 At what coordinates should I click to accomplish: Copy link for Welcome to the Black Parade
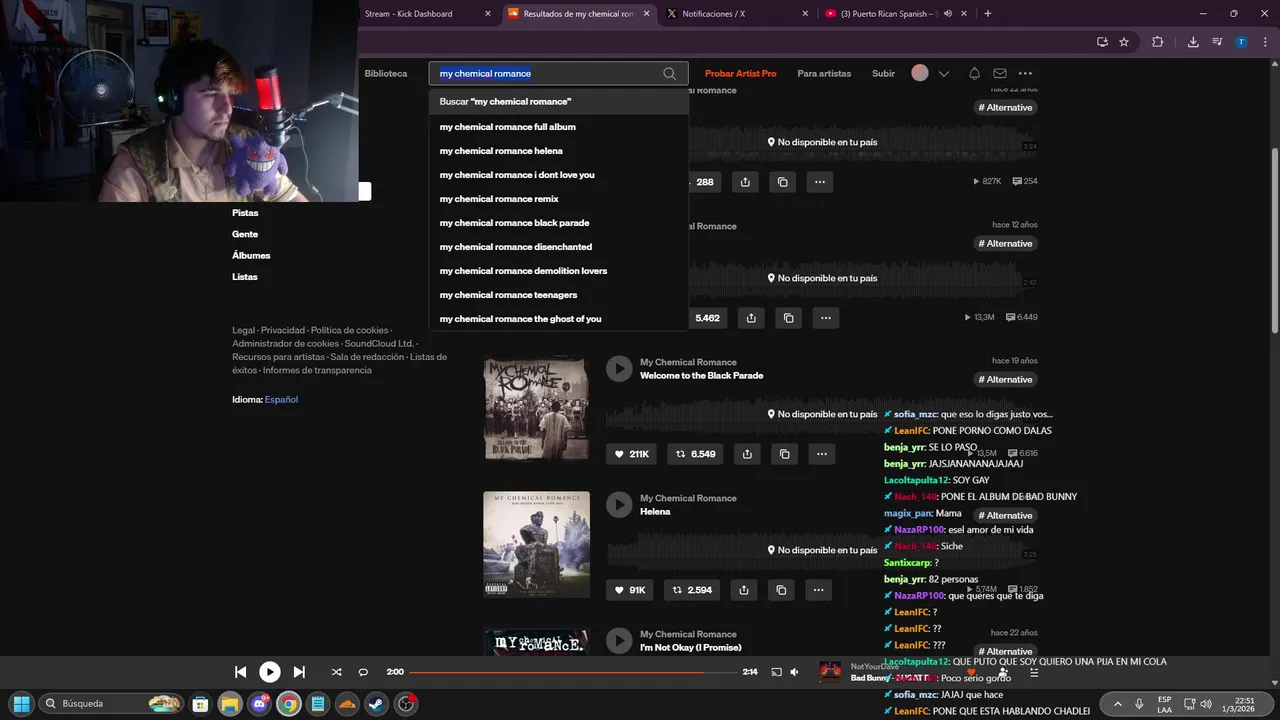click(784, 454)
